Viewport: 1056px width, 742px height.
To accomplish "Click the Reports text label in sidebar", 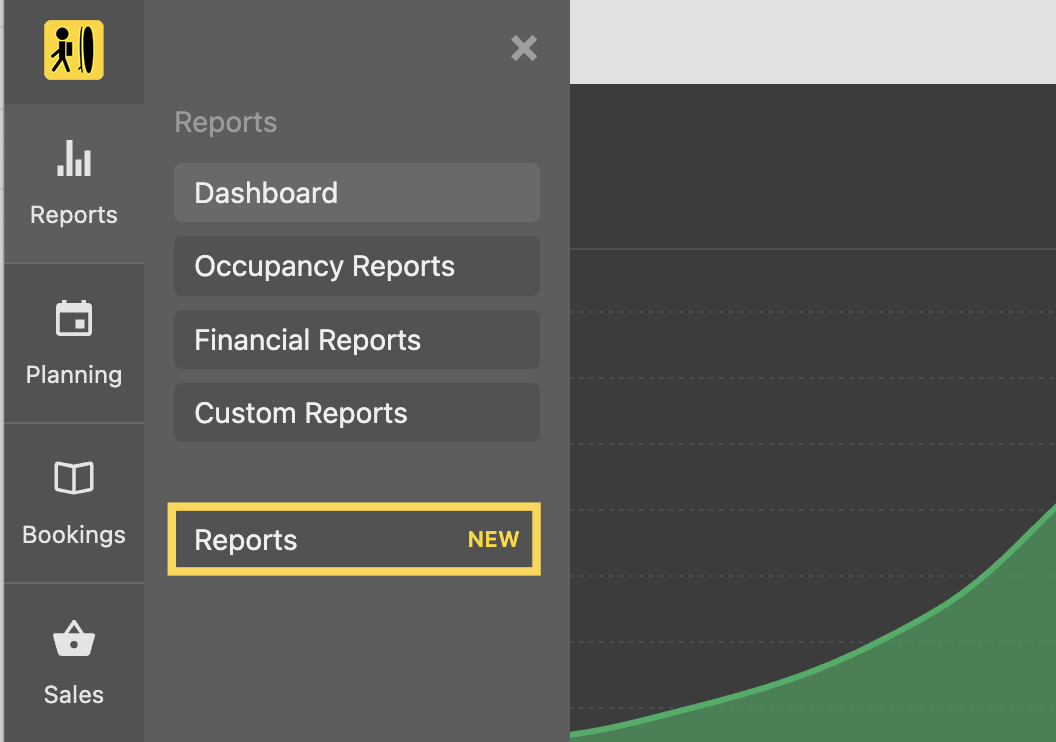I will click(x=74, y=215).
